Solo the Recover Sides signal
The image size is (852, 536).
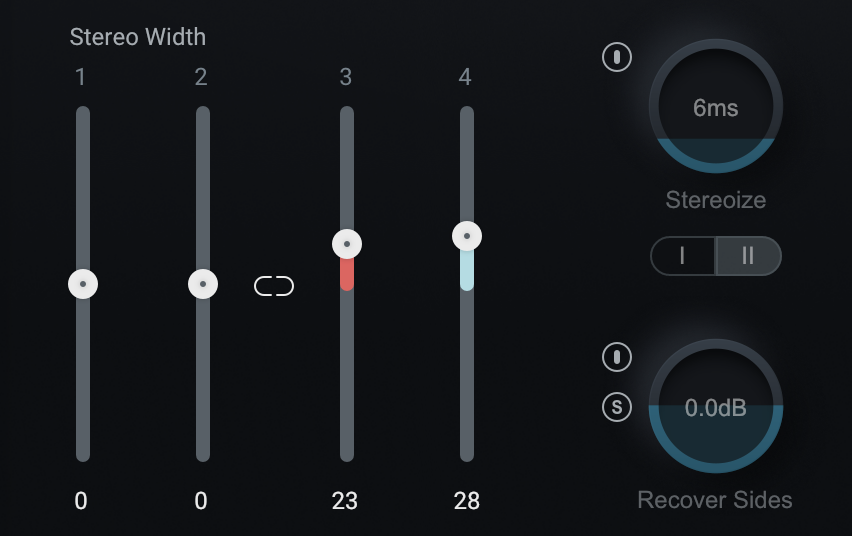pos(617,407)
